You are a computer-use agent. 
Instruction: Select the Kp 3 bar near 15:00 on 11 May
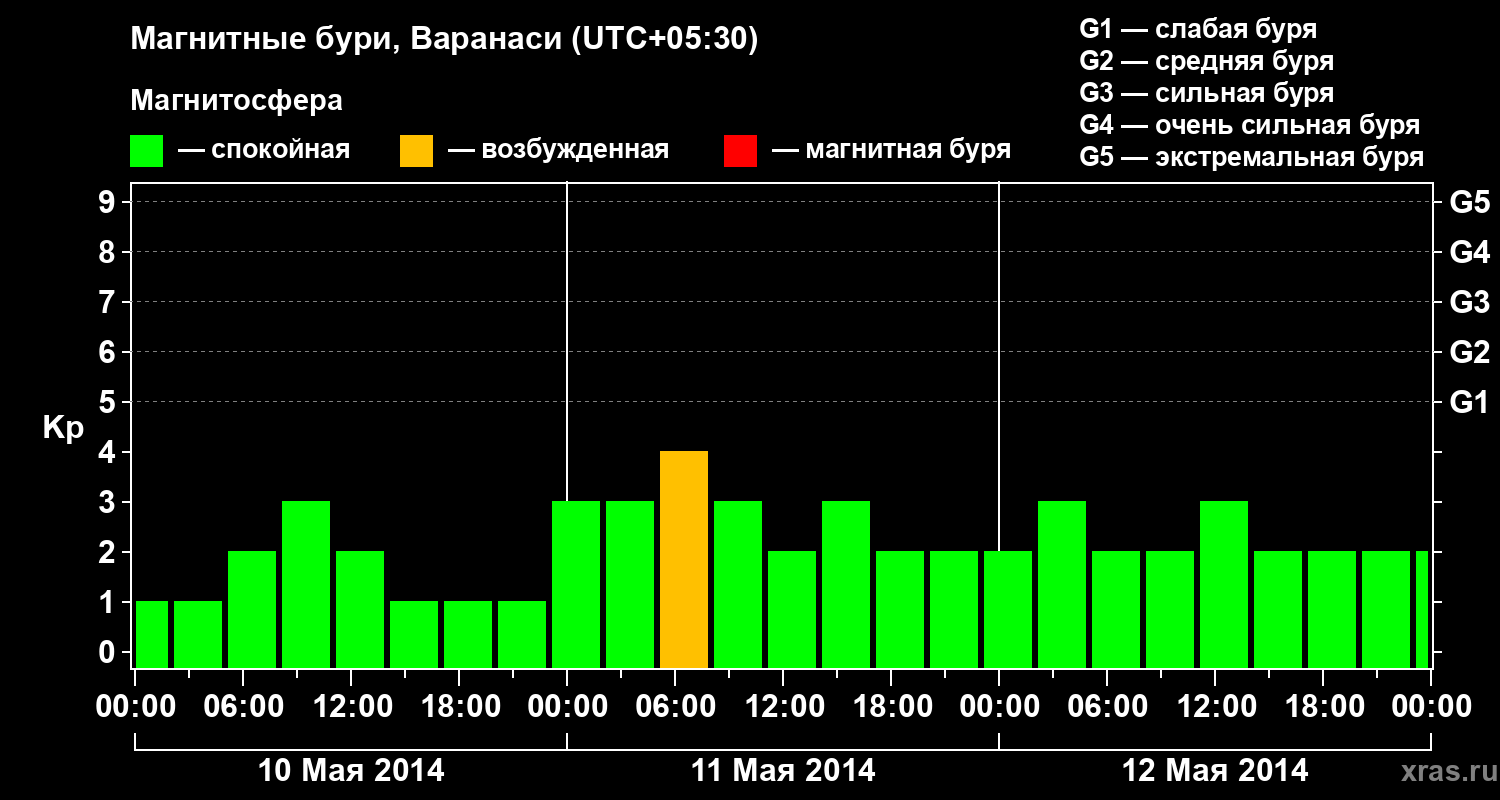[x=846, y=584]
